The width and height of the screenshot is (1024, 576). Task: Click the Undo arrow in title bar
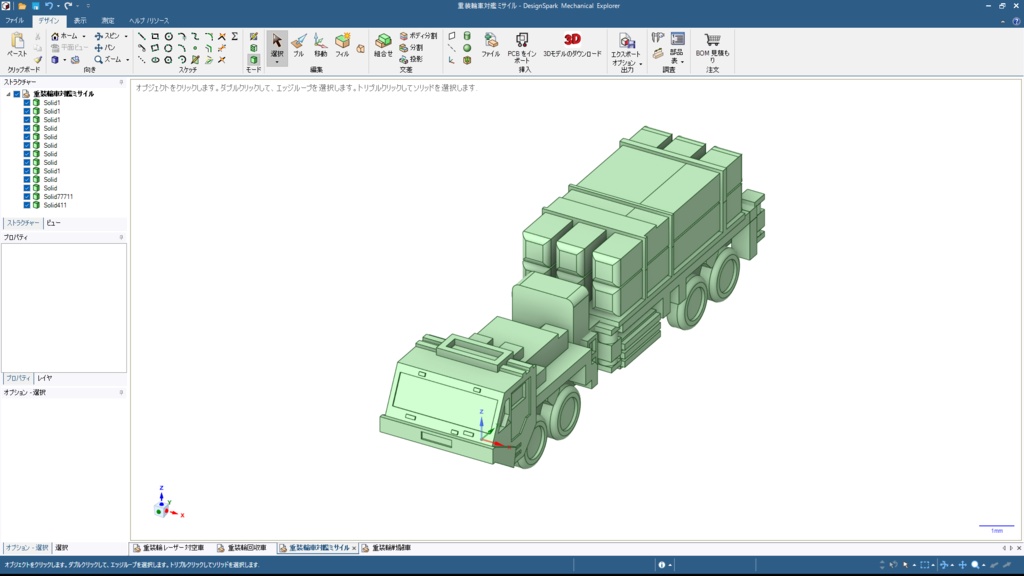[48, 6]
